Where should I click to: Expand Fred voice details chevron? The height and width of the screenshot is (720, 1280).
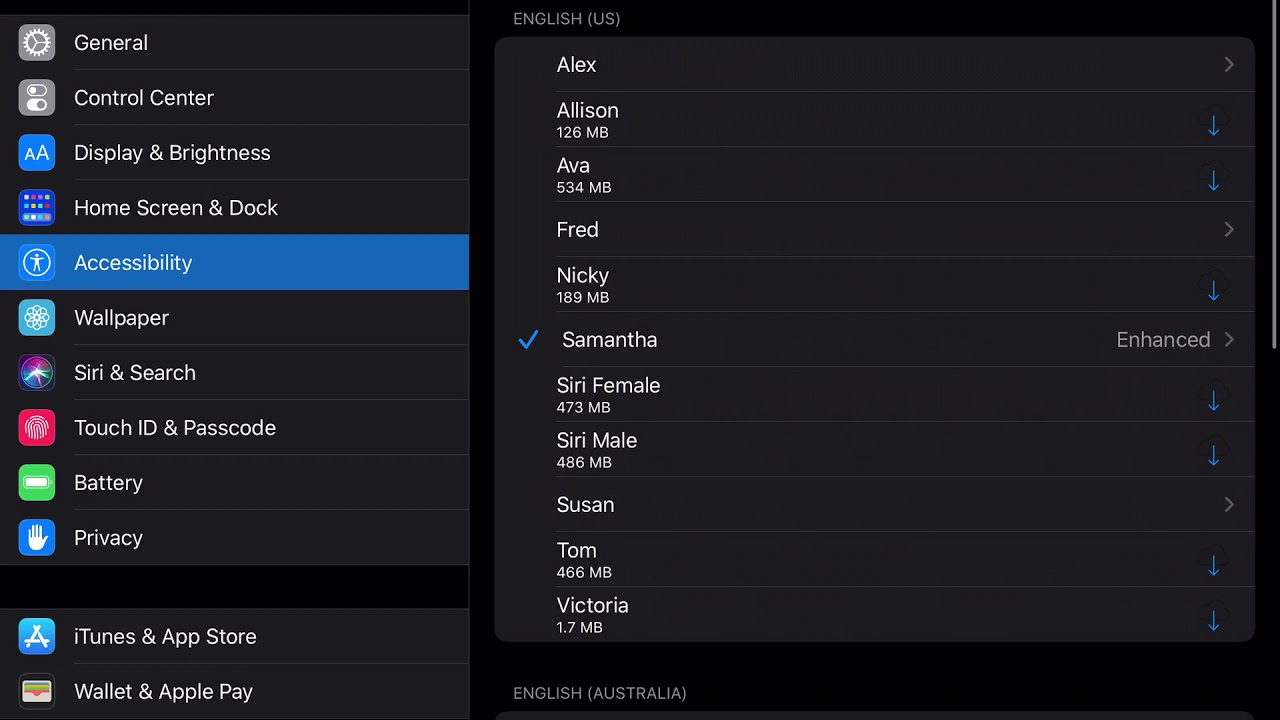pos(1229,230)
